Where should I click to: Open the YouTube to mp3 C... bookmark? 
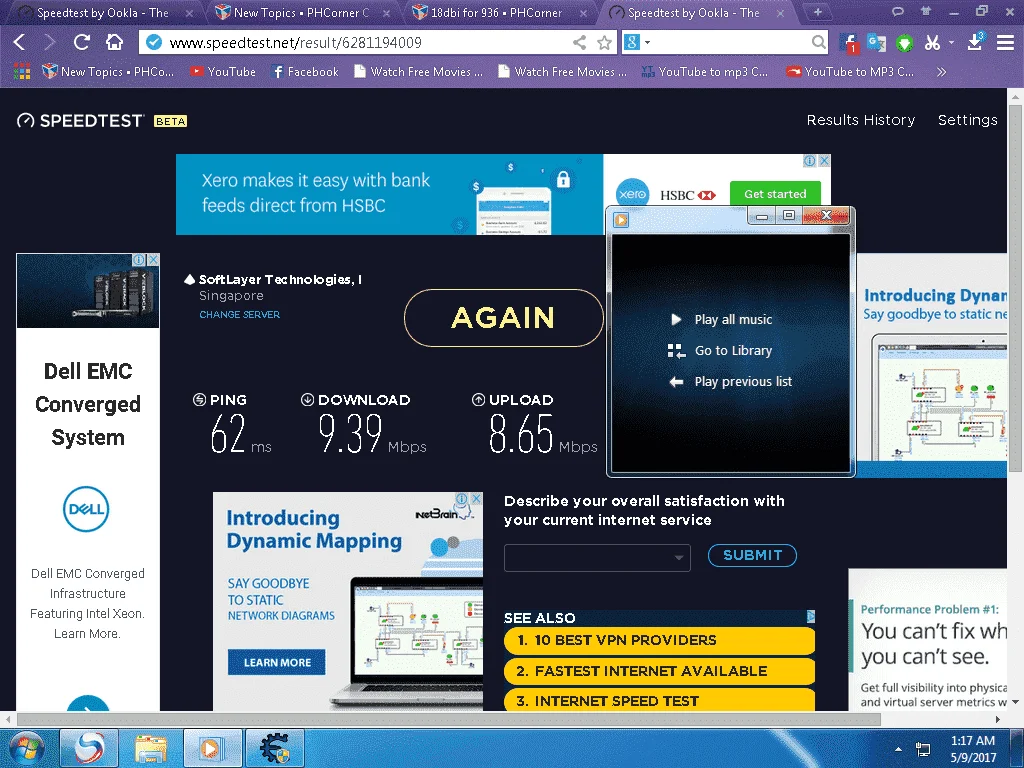[705, 72]
